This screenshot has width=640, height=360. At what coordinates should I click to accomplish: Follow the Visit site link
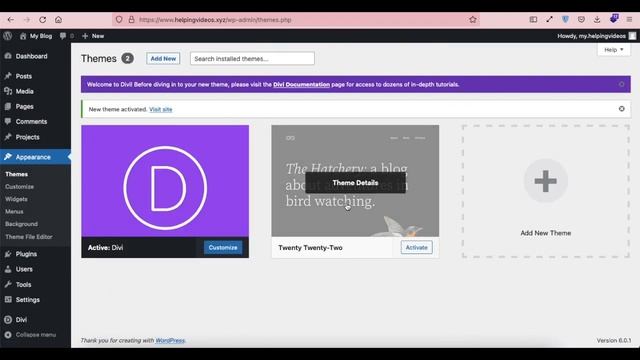point(161,109)
